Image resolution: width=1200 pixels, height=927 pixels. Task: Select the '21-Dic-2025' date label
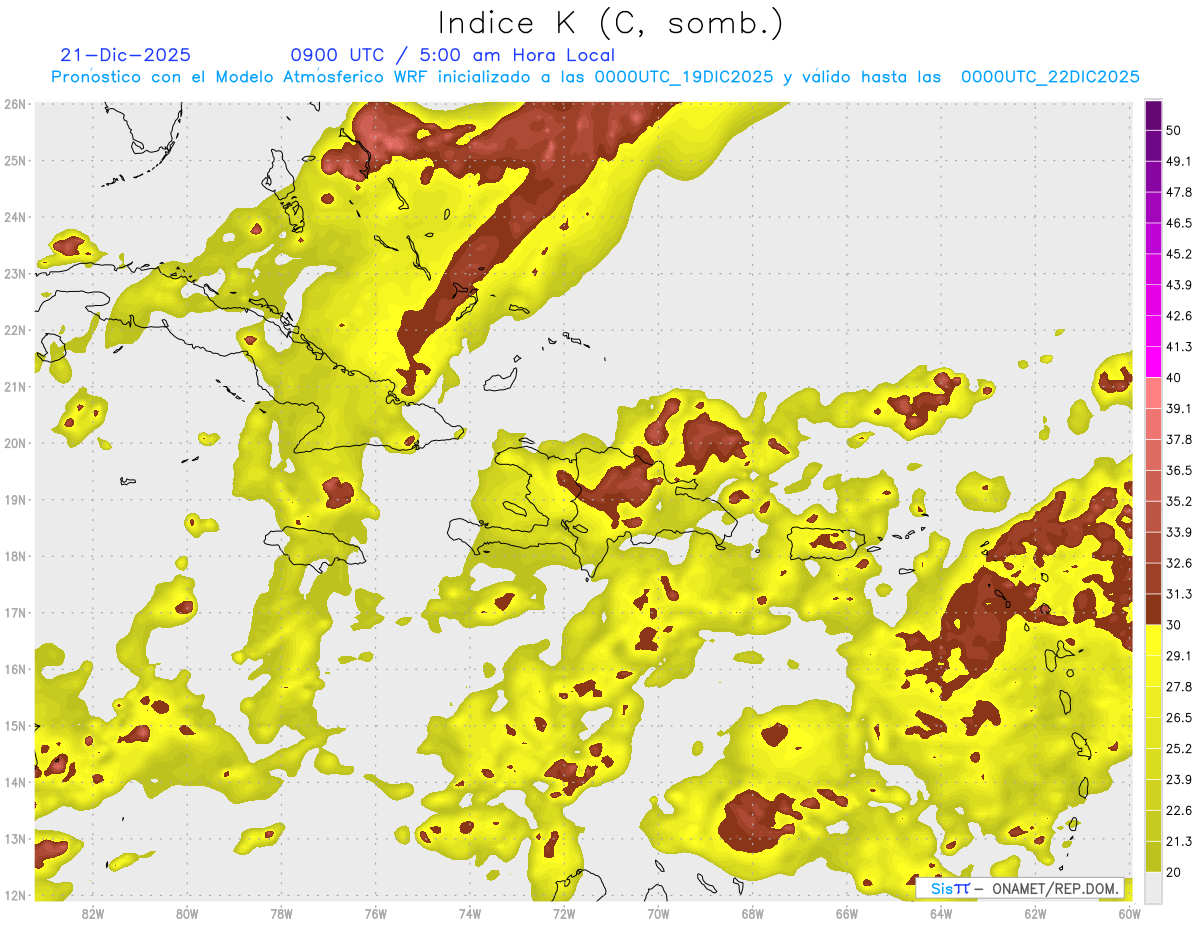(x=126, y=56)
